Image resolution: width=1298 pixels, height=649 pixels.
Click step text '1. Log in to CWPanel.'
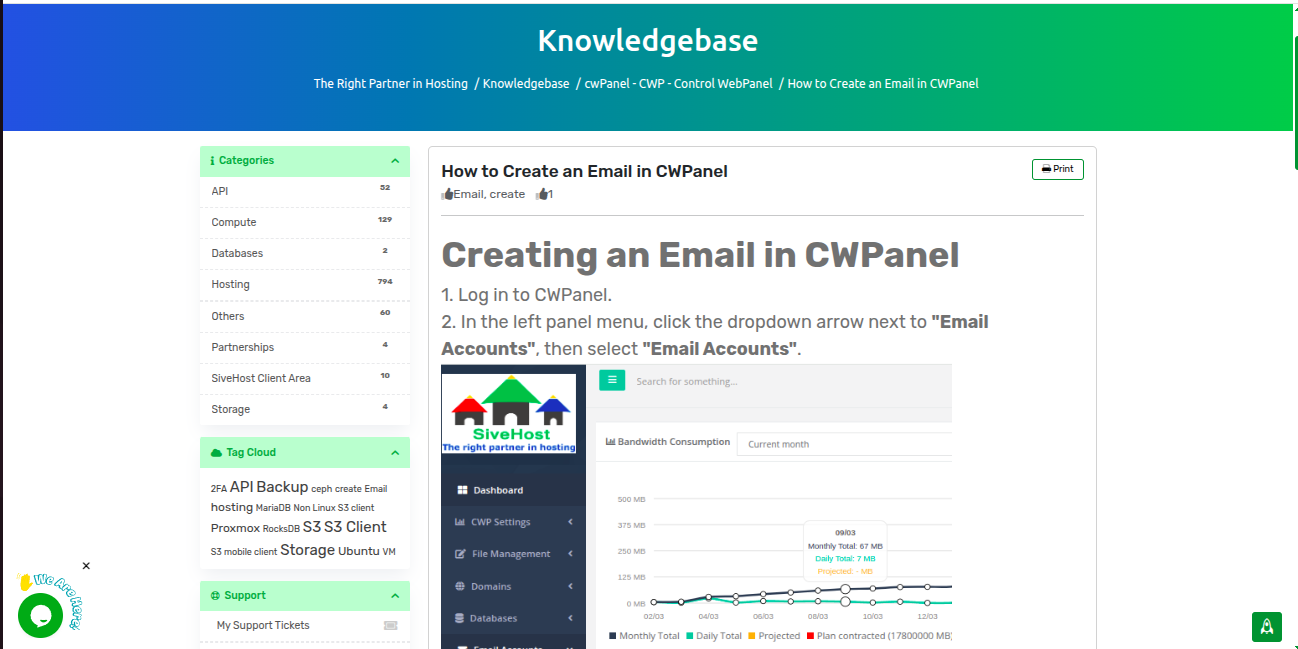coord(526,295)
